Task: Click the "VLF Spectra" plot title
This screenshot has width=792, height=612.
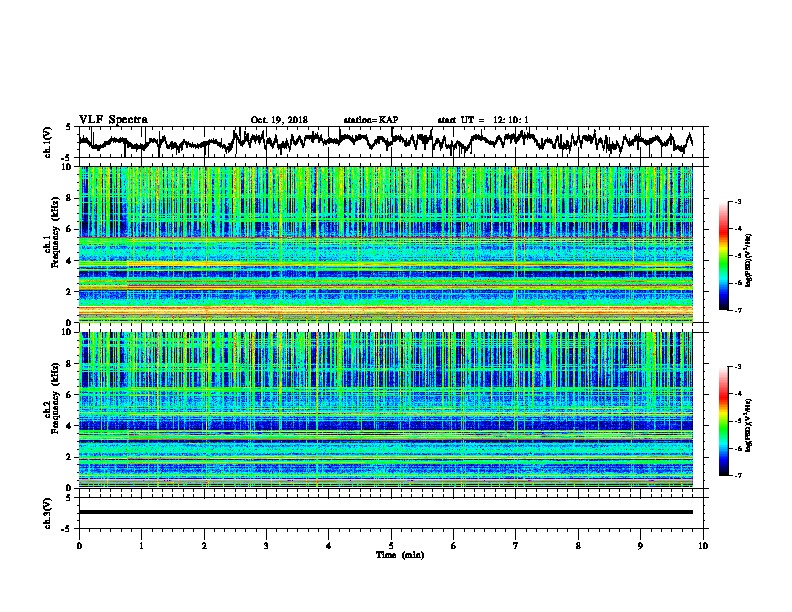Action: pos(113,120)
